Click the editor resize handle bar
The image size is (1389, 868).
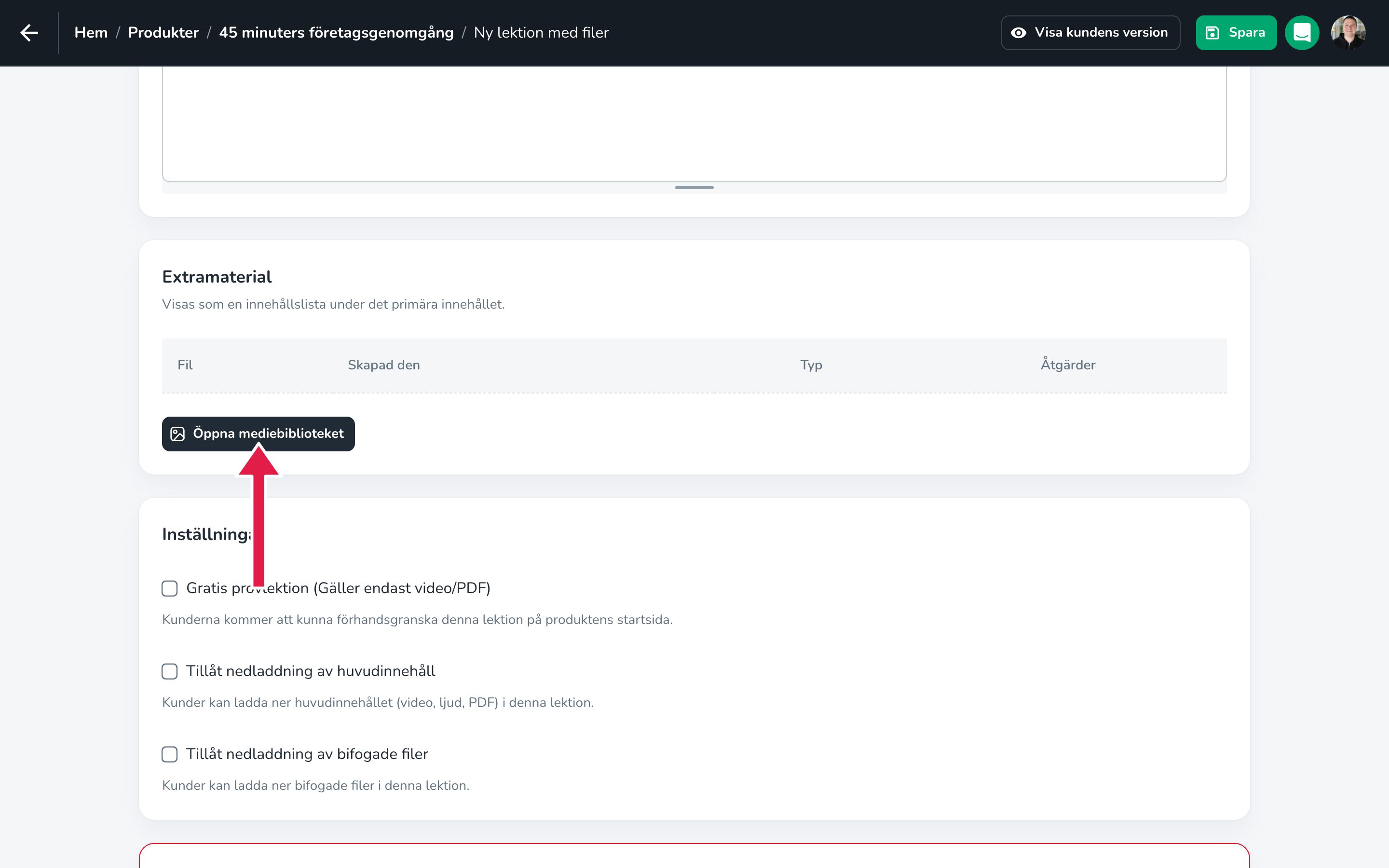pyautogui.click(x=694, y=188)
